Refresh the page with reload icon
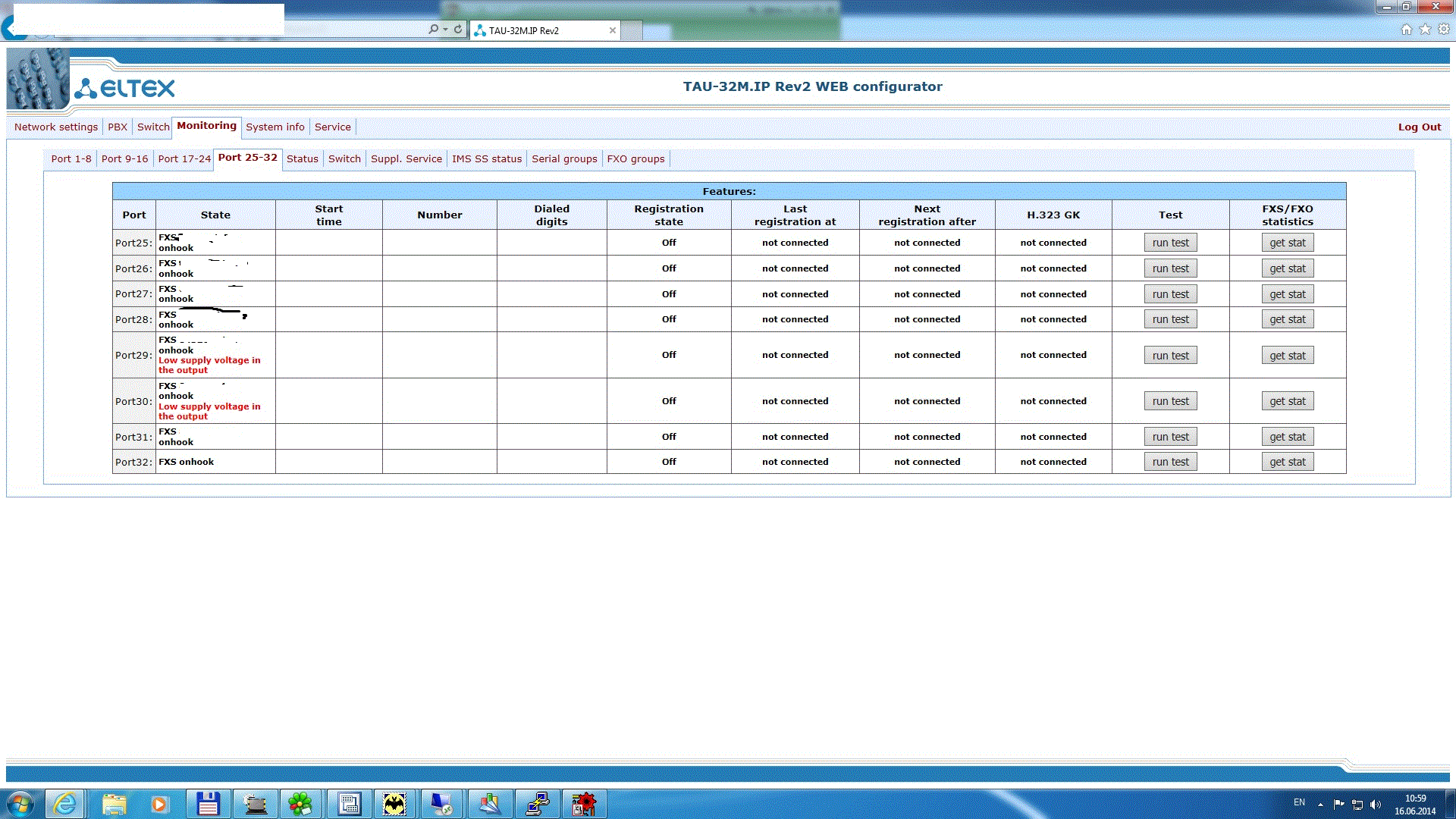The image size is (1456, 819). coord(458,30)
